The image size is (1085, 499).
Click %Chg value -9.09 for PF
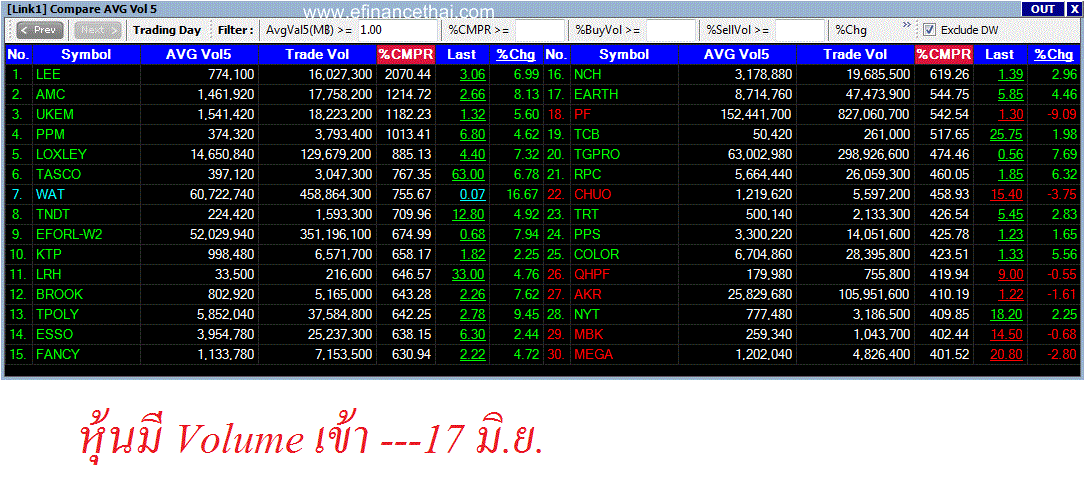[x=1061, y=115]
